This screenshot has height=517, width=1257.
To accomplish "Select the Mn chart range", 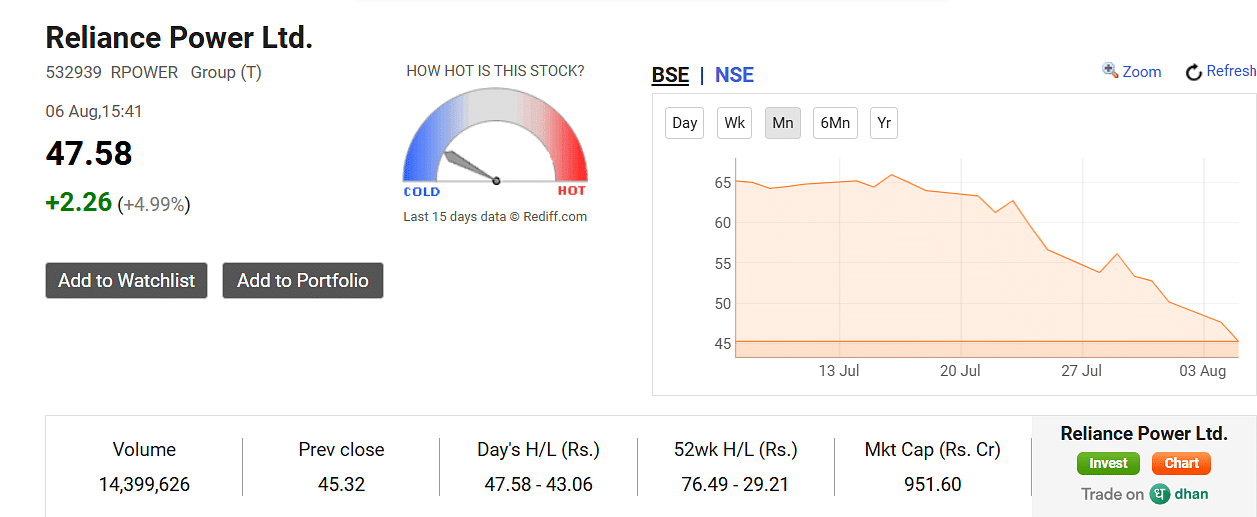I will [783, 123].
